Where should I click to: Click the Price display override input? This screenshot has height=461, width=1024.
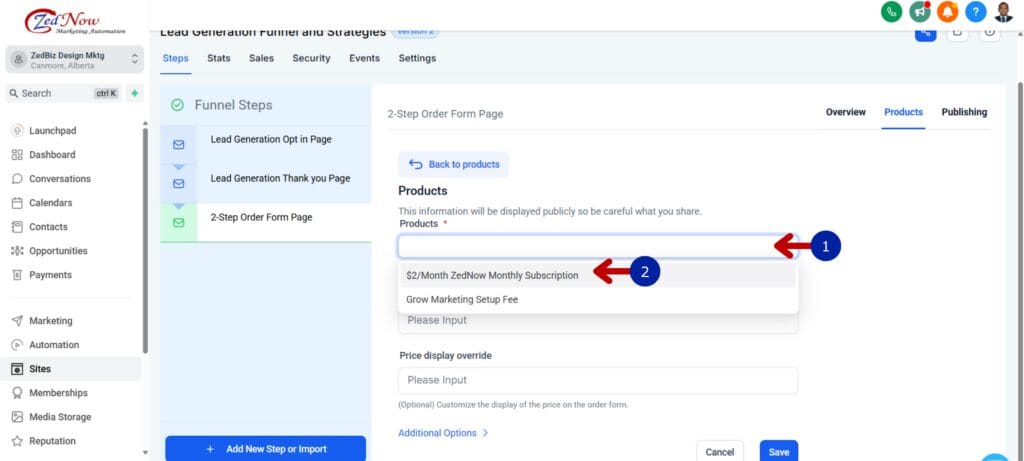pyautogui.click(x=597, y=380)
